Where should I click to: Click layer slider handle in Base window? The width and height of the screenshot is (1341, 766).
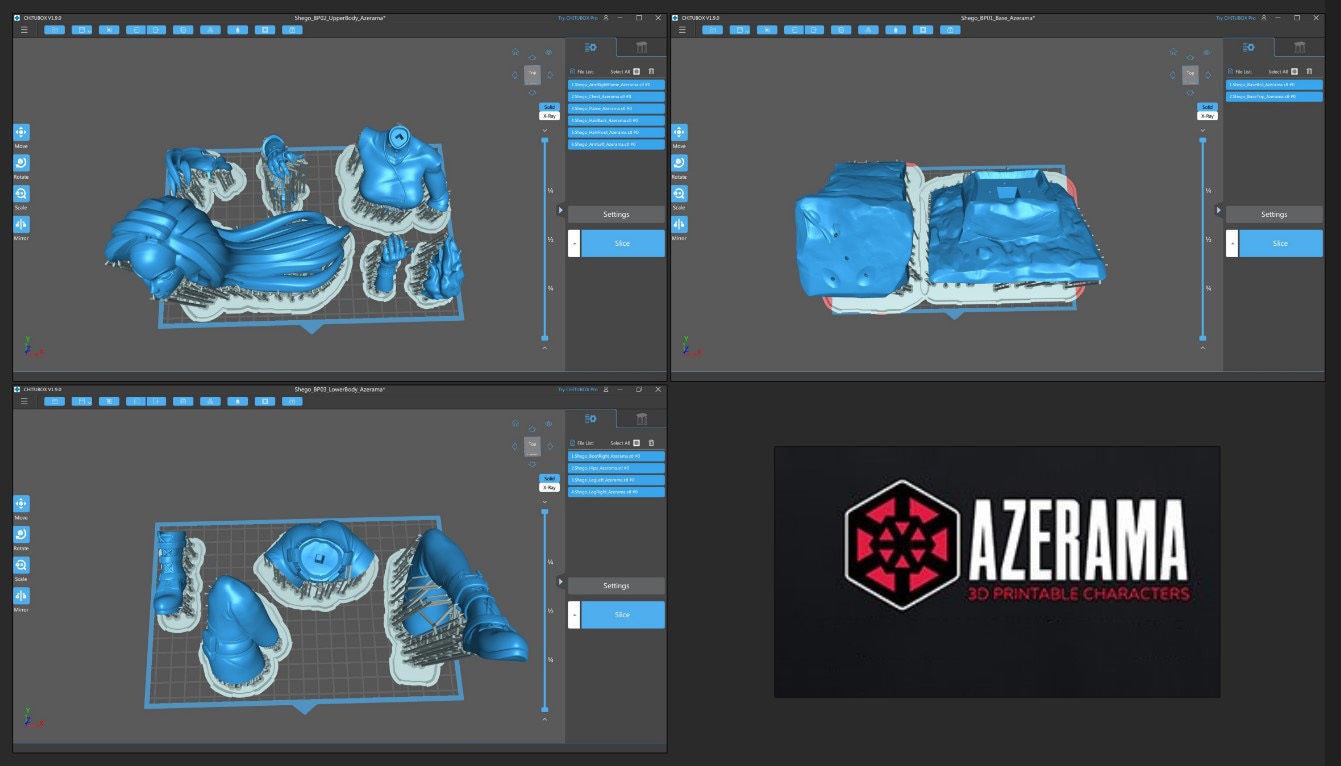pyautogui.click(x=1203, y=140)
